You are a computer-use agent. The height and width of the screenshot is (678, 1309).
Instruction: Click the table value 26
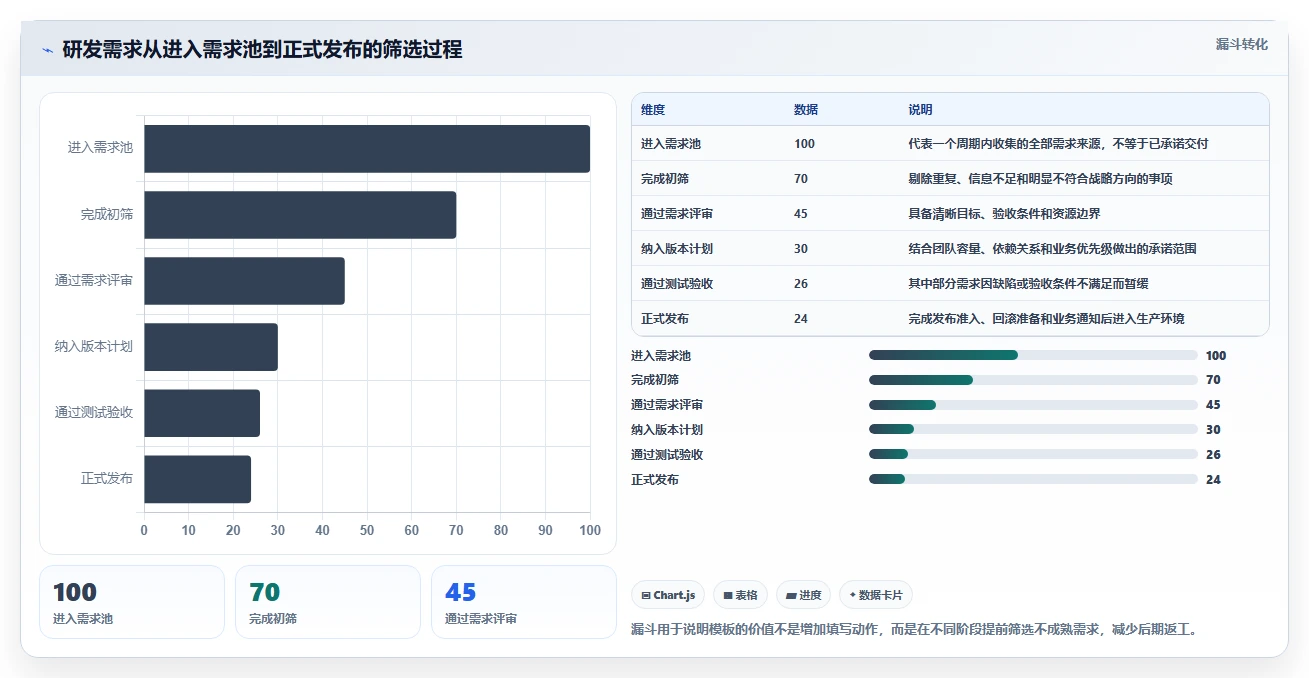[x=801, y=284]
